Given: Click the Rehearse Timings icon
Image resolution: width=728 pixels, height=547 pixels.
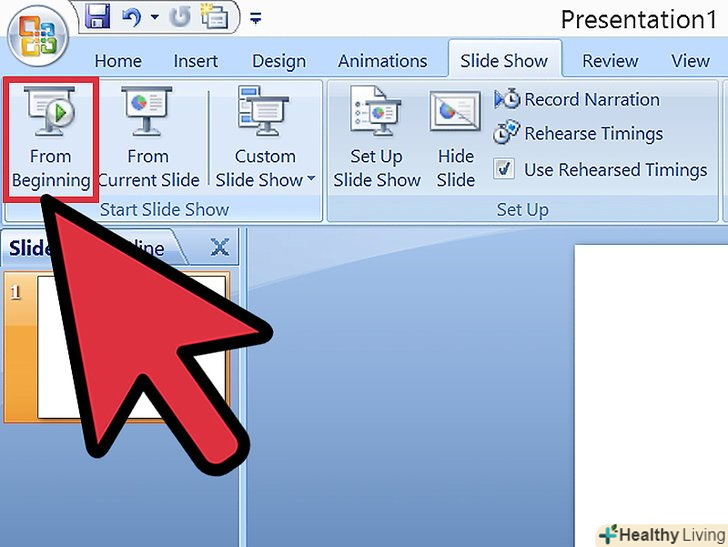Looking at the screenshot, I should [506, 132].
